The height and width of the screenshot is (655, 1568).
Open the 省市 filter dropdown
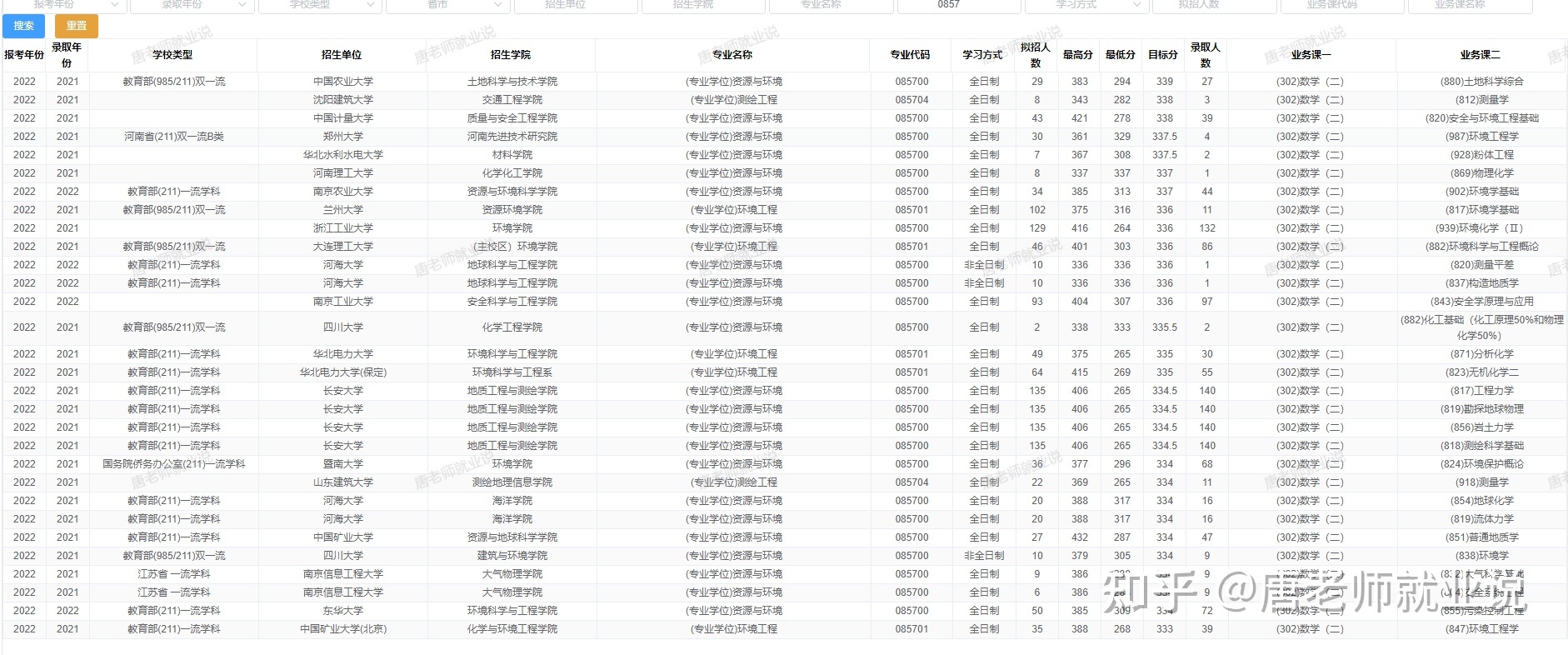click(448, 5)
